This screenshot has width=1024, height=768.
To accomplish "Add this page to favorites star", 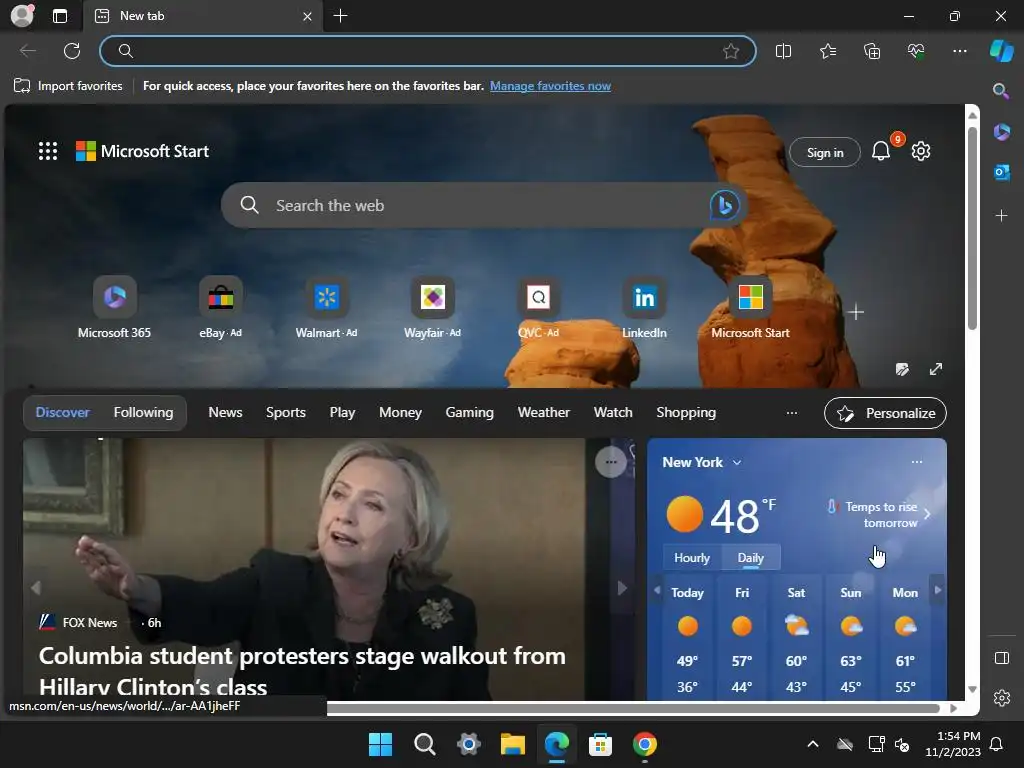I will click(731, 51).
